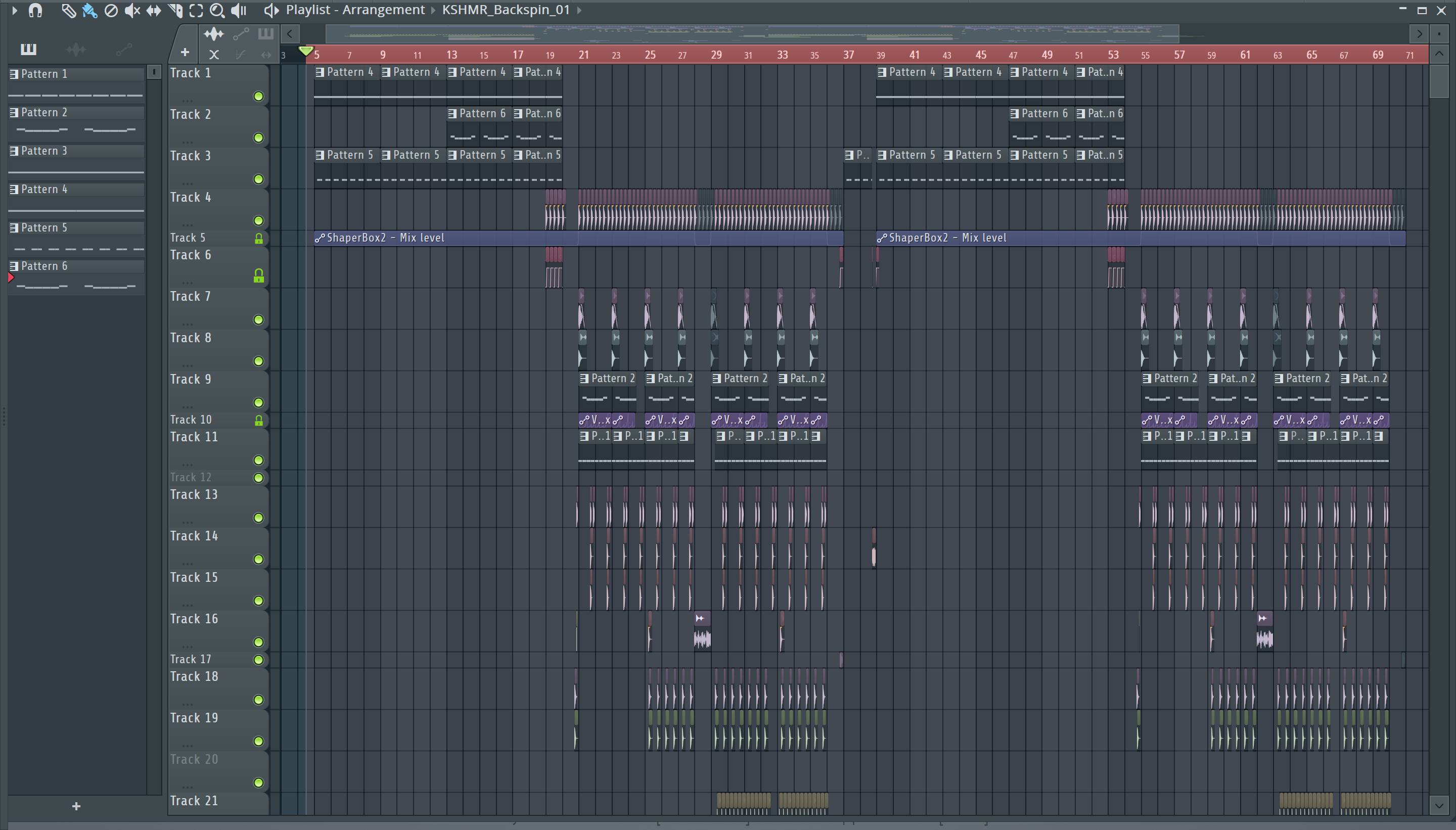Switch picker to Patterns piano tab
The image size is (1456, 830).
pos(28,50)
